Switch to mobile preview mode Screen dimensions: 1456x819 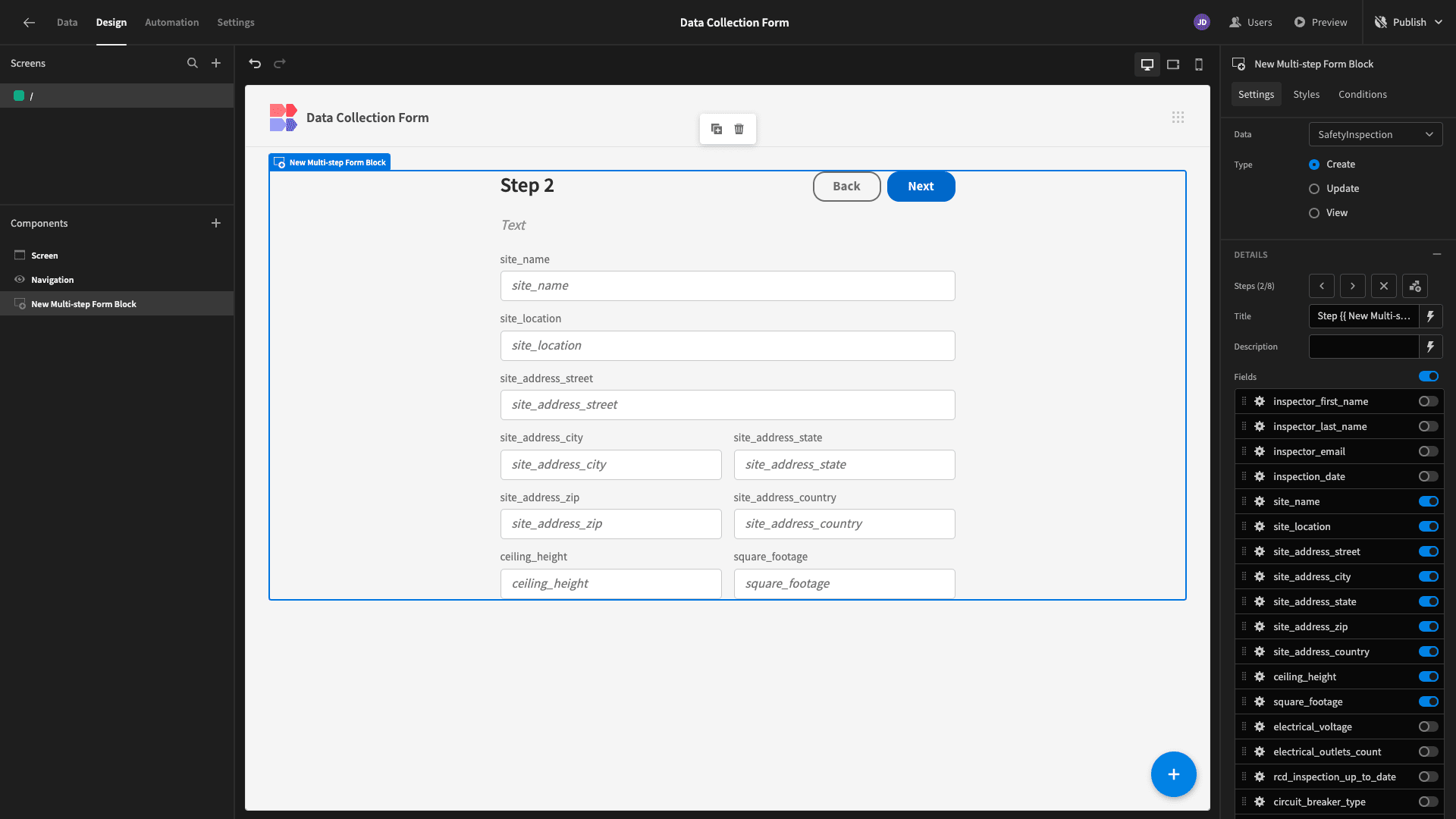1199,64
